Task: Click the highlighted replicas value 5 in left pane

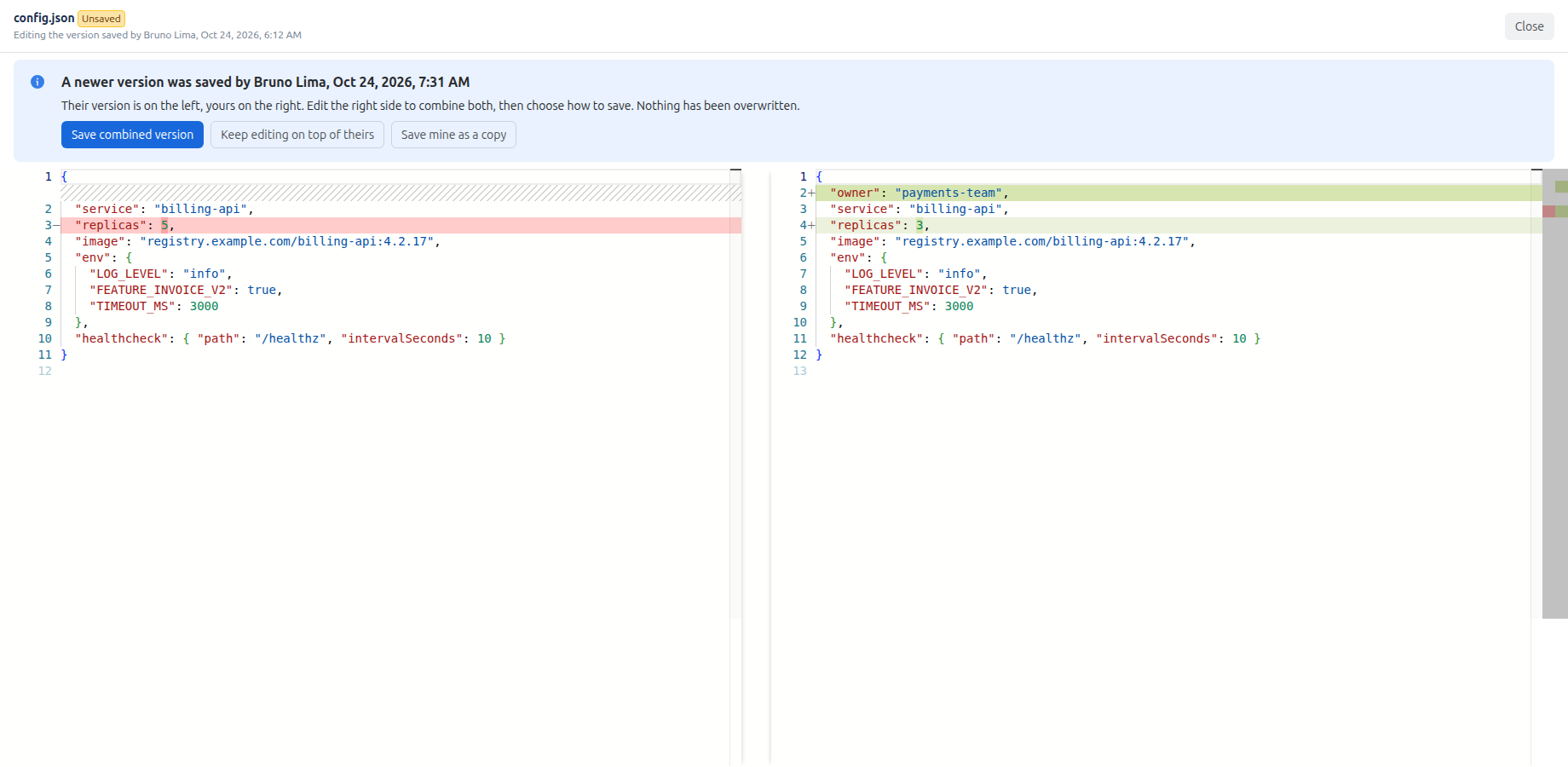Action: point(164,226)
